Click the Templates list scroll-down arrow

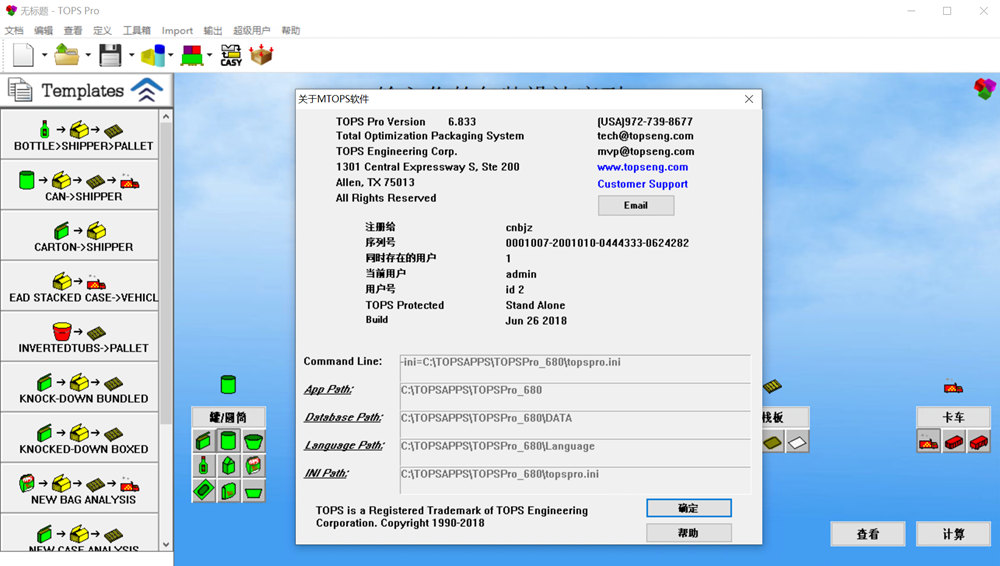tap(166, 545)
